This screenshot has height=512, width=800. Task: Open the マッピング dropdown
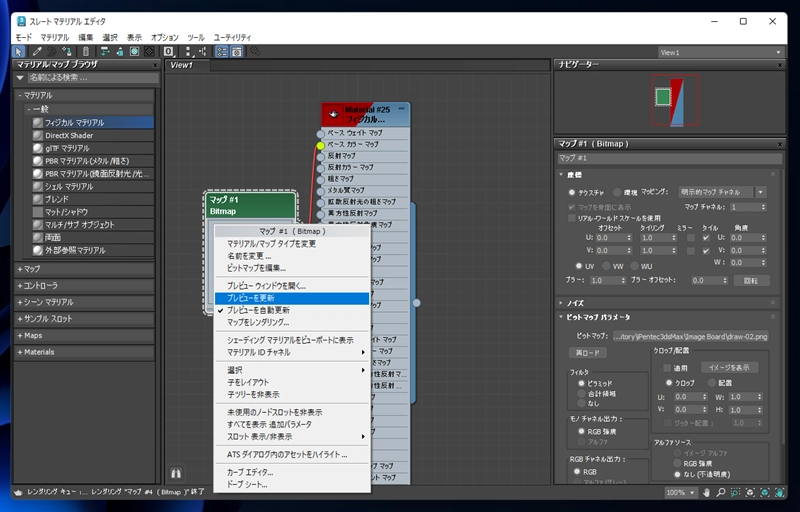tap(722, 192)
